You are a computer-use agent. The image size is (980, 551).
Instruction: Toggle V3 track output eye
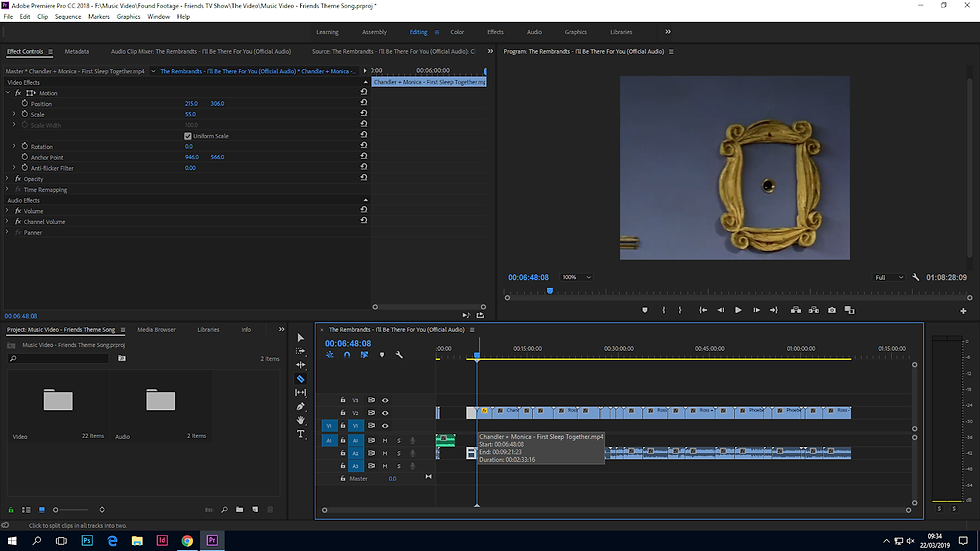click(x=385, y=400)
